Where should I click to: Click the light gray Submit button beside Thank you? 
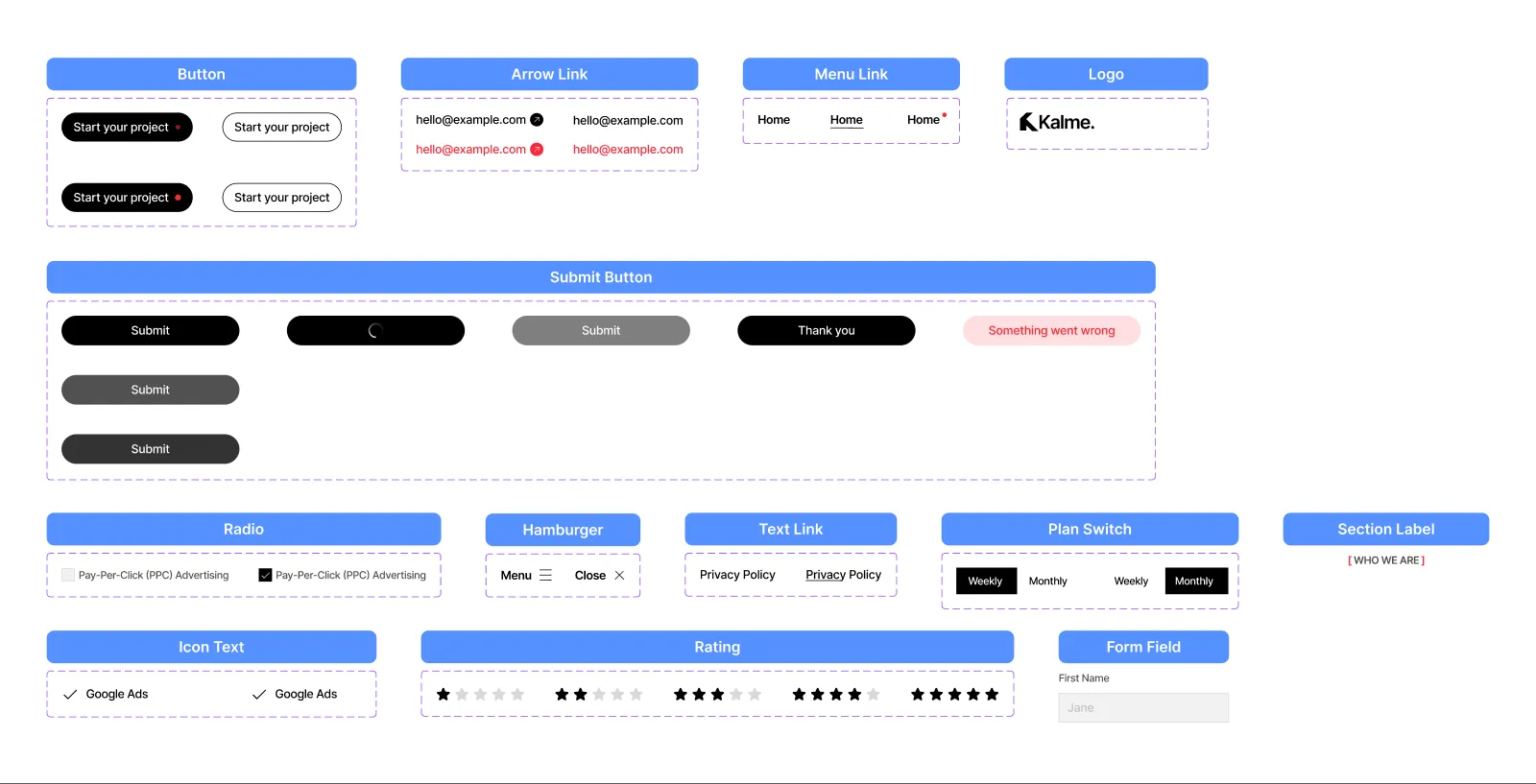[x=601, y=330]
